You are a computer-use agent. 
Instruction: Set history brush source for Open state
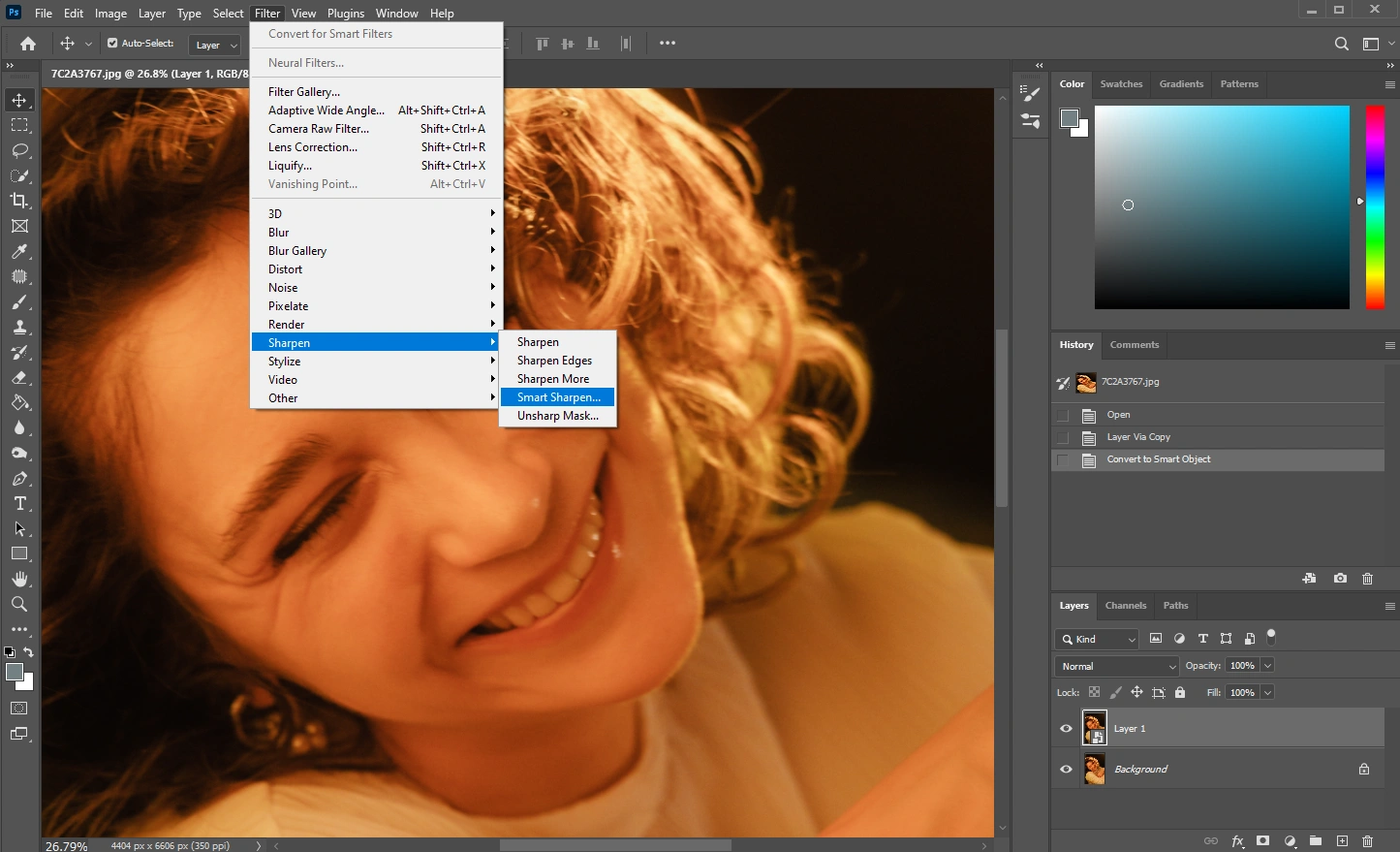pyautogui.click(x=1063, y=415)
